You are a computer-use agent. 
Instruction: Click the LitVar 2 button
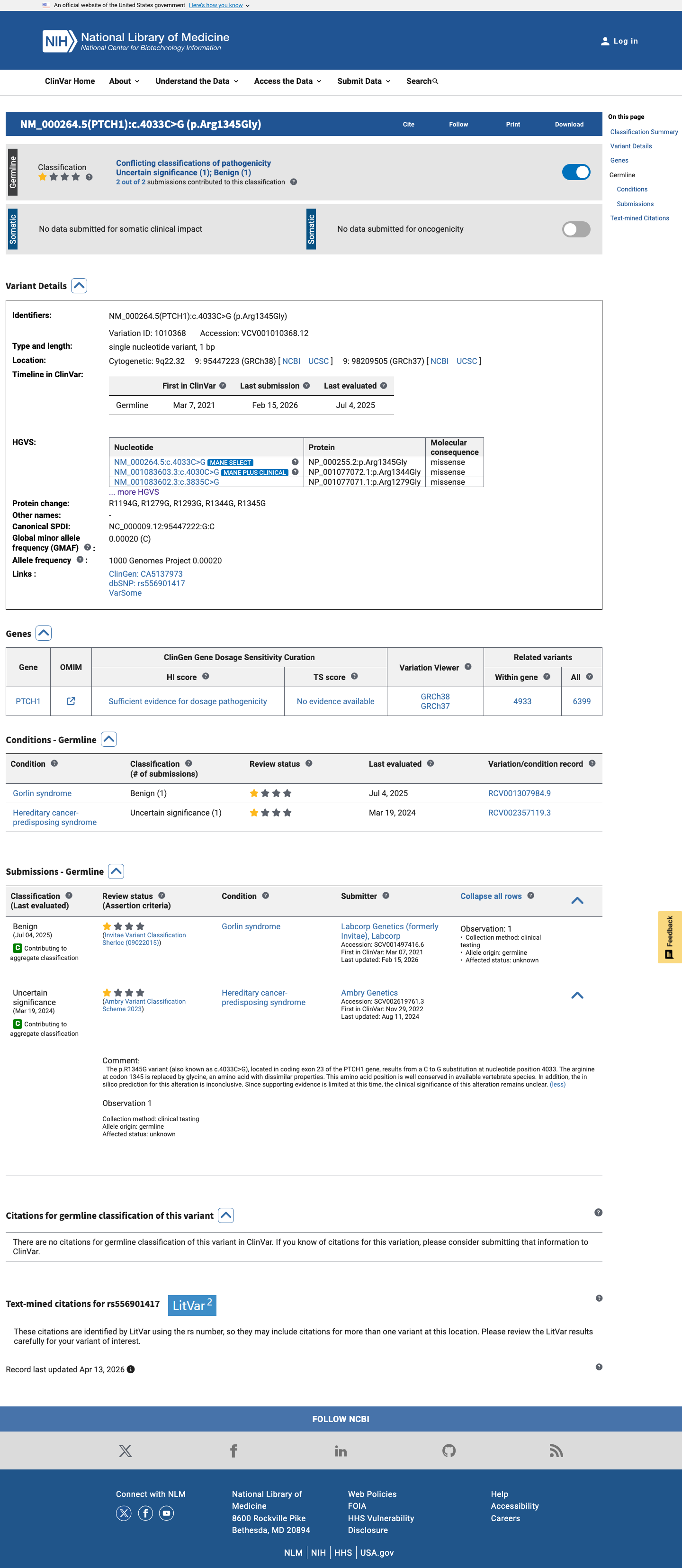coord(192,1305)
